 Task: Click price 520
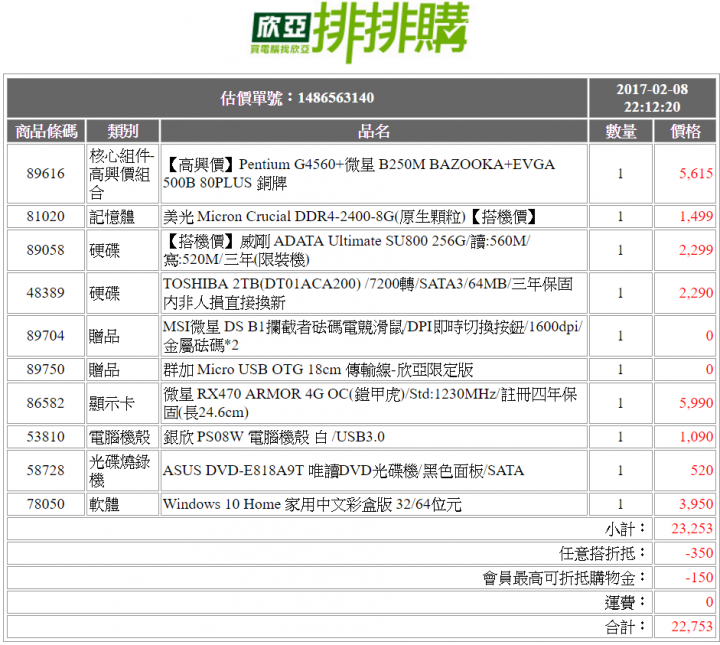click(x=702, y=470)
